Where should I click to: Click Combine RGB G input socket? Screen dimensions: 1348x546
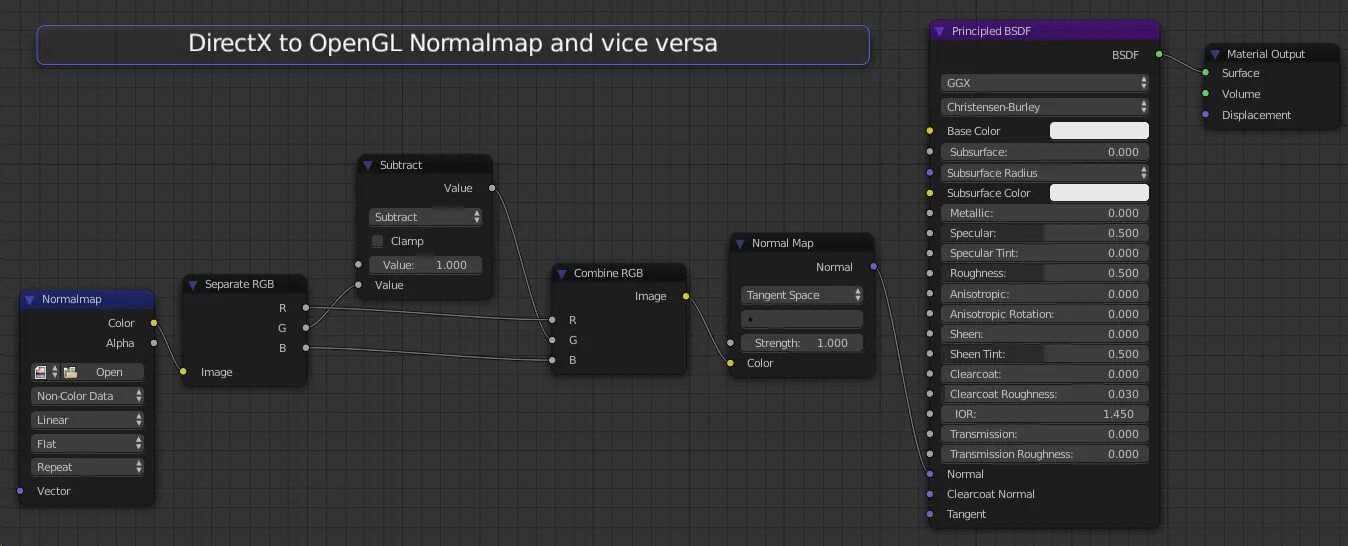pyautogui.click(x=552, y=340)
